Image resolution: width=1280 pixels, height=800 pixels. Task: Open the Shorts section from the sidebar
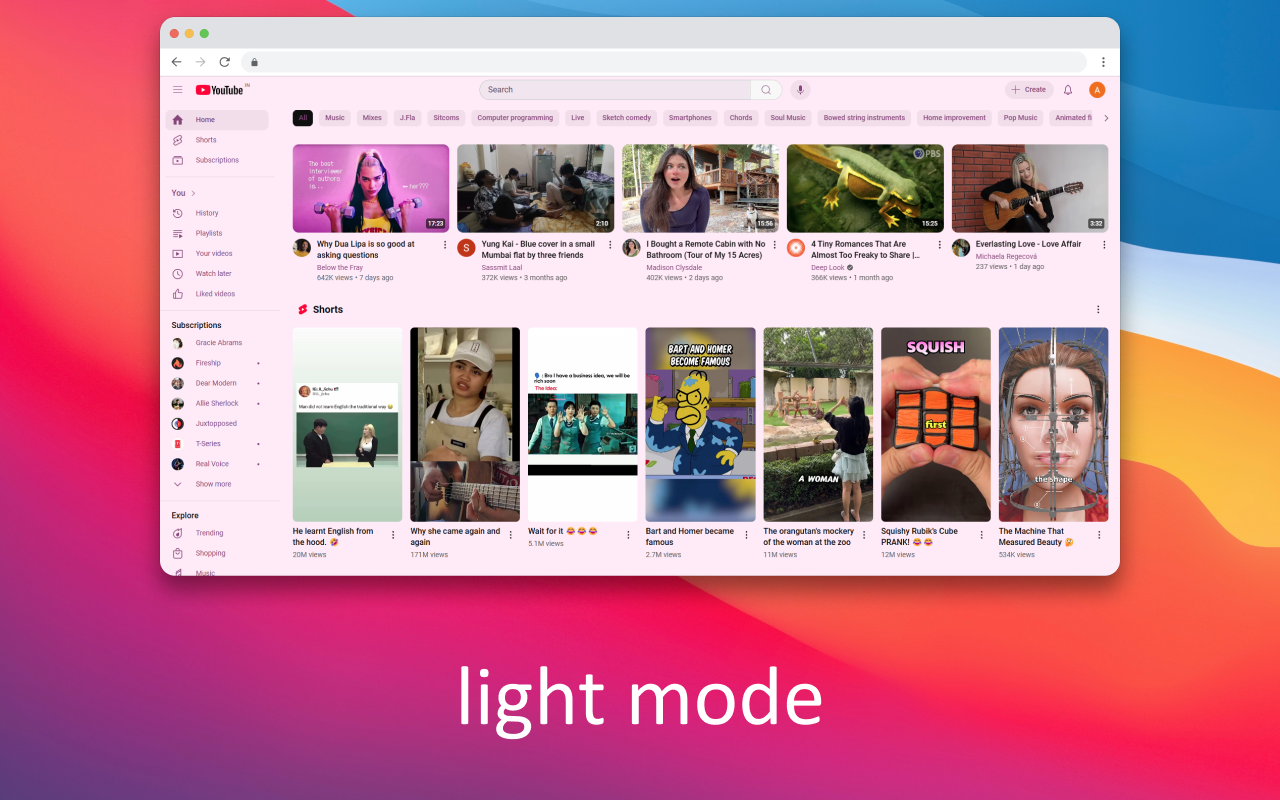(x=204, y=139)
